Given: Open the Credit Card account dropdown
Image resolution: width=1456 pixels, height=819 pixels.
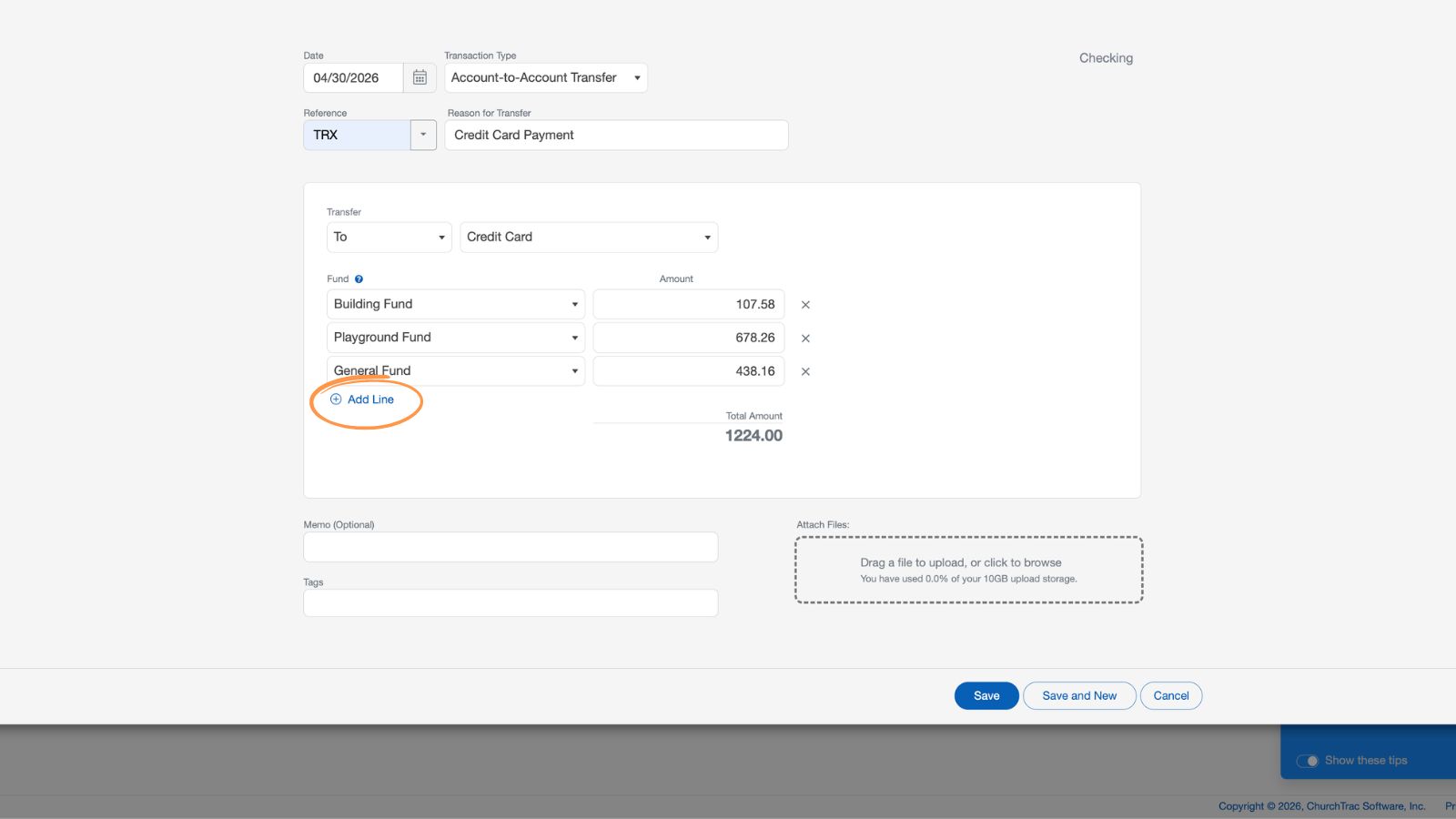Looking at the screenshot, I should pos(588,238).
